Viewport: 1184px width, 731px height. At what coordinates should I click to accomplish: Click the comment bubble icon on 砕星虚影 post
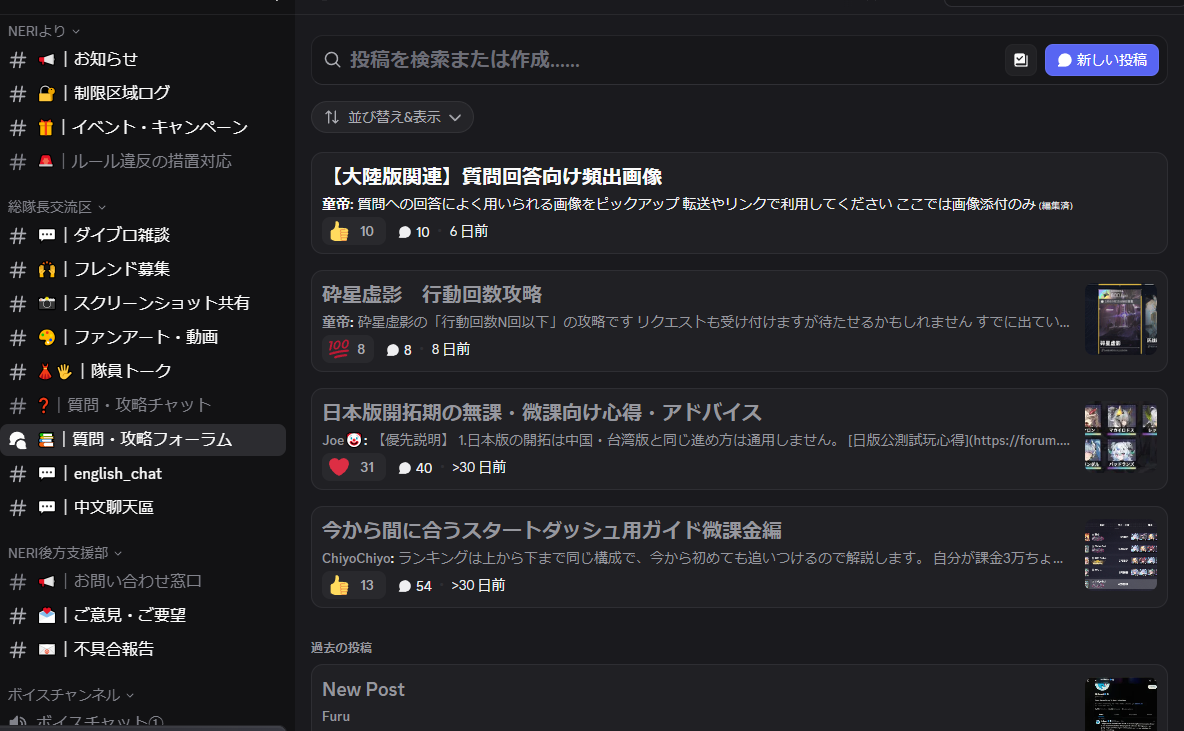(x=392, y=350)
